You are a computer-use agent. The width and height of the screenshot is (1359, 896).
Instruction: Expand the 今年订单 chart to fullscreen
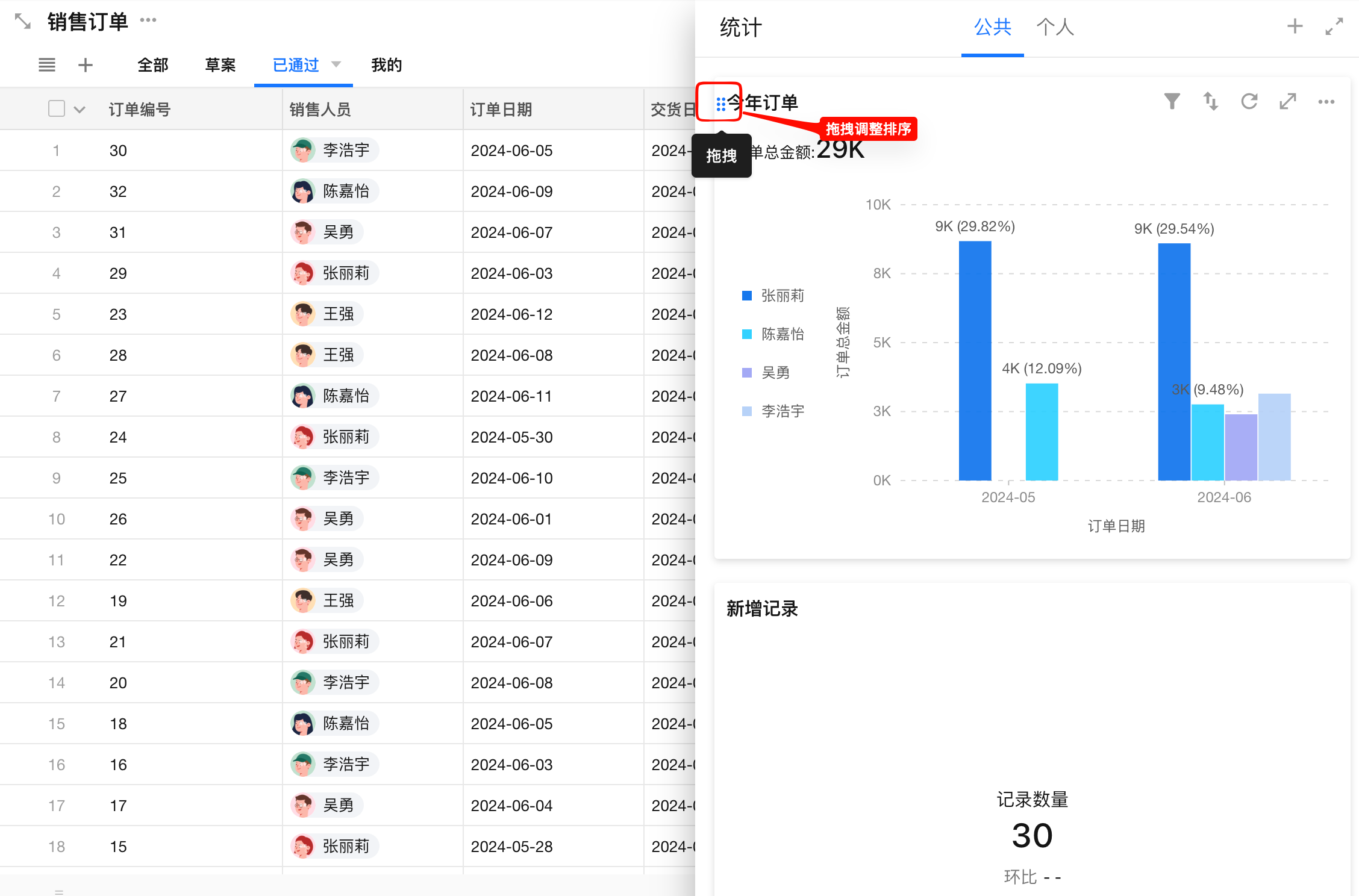[1287, 101]
